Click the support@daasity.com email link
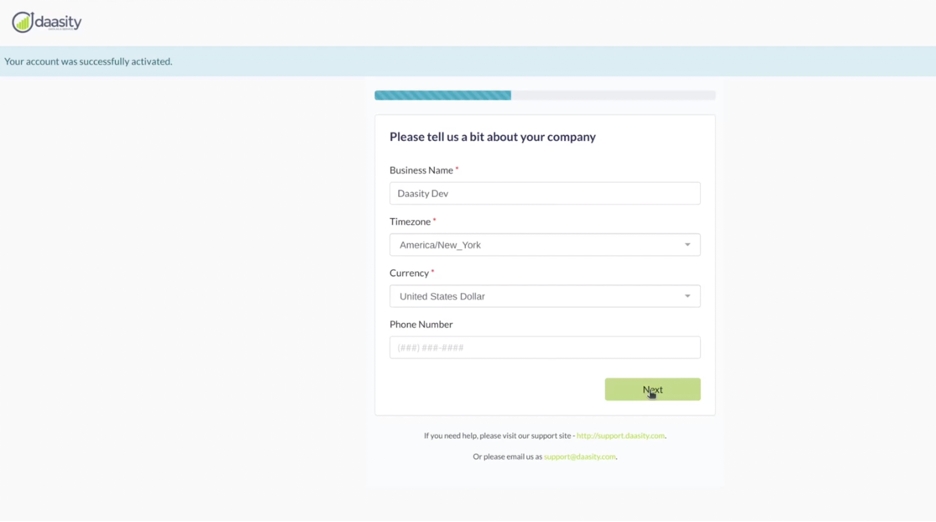936x522 pixels. click(x=579, y=457)
